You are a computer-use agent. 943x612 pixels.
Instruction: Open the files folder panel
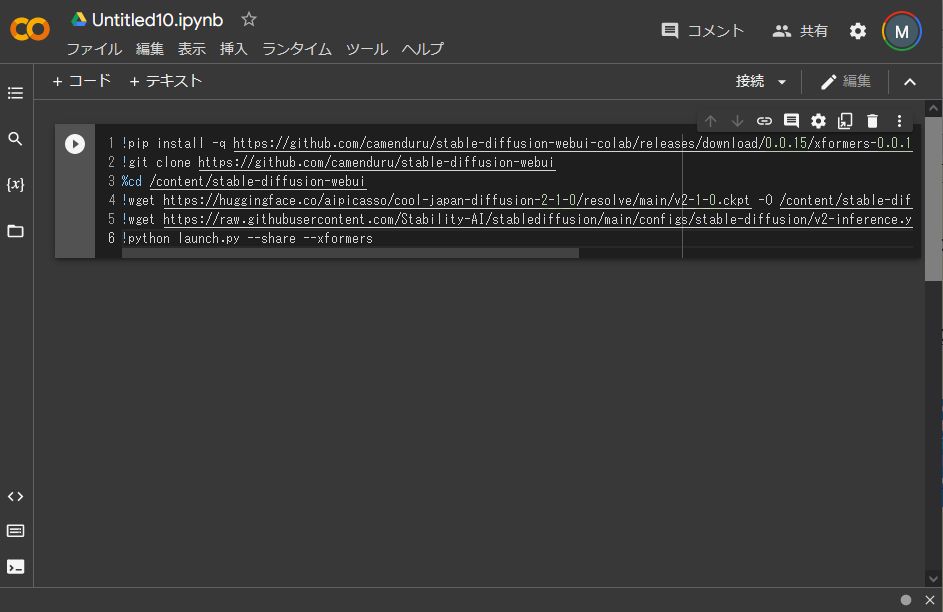[16, 231]
